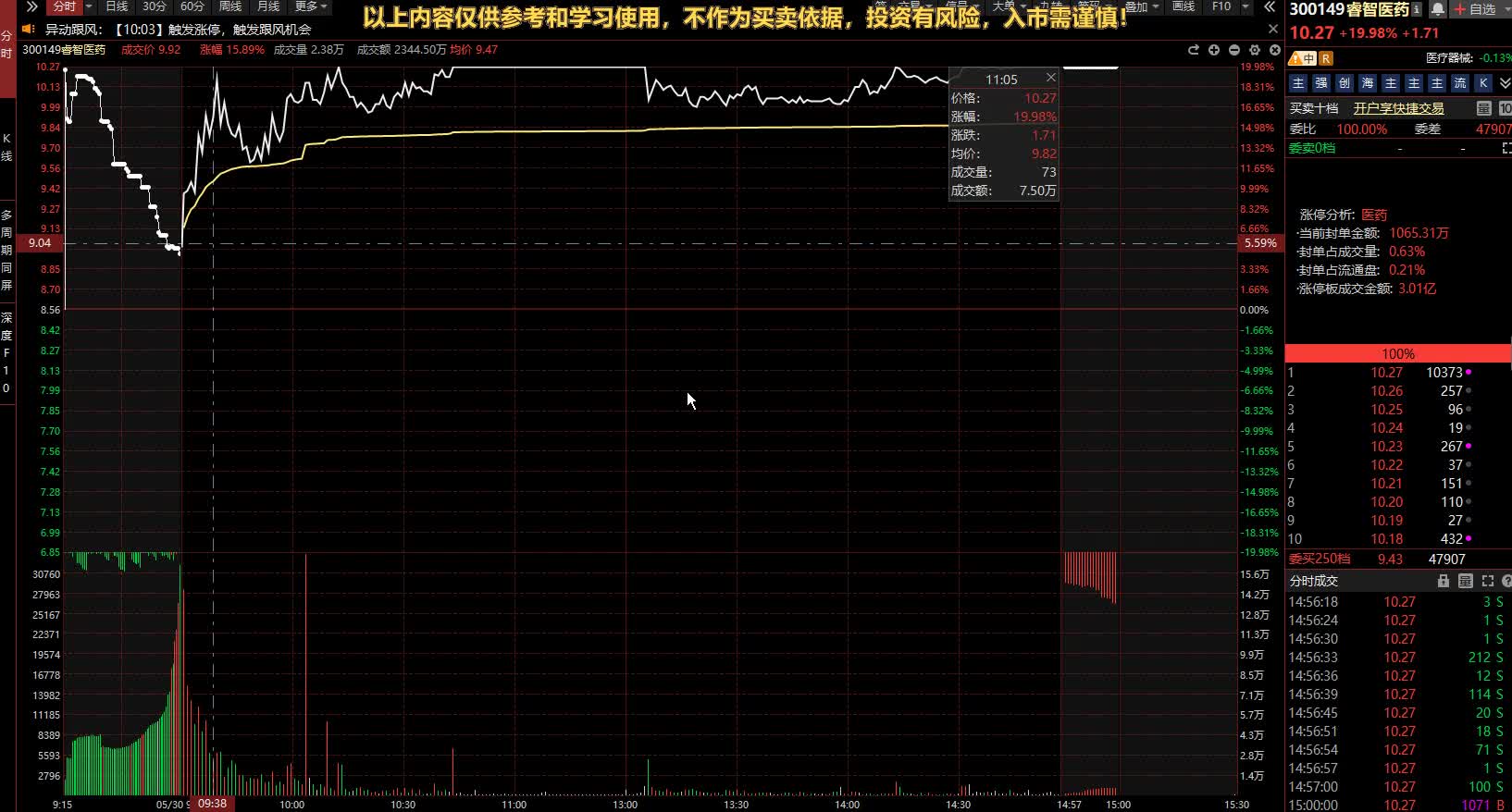Click the K线 sidebar tab
Screen dimensions: 1512x812
click(6, 147)
